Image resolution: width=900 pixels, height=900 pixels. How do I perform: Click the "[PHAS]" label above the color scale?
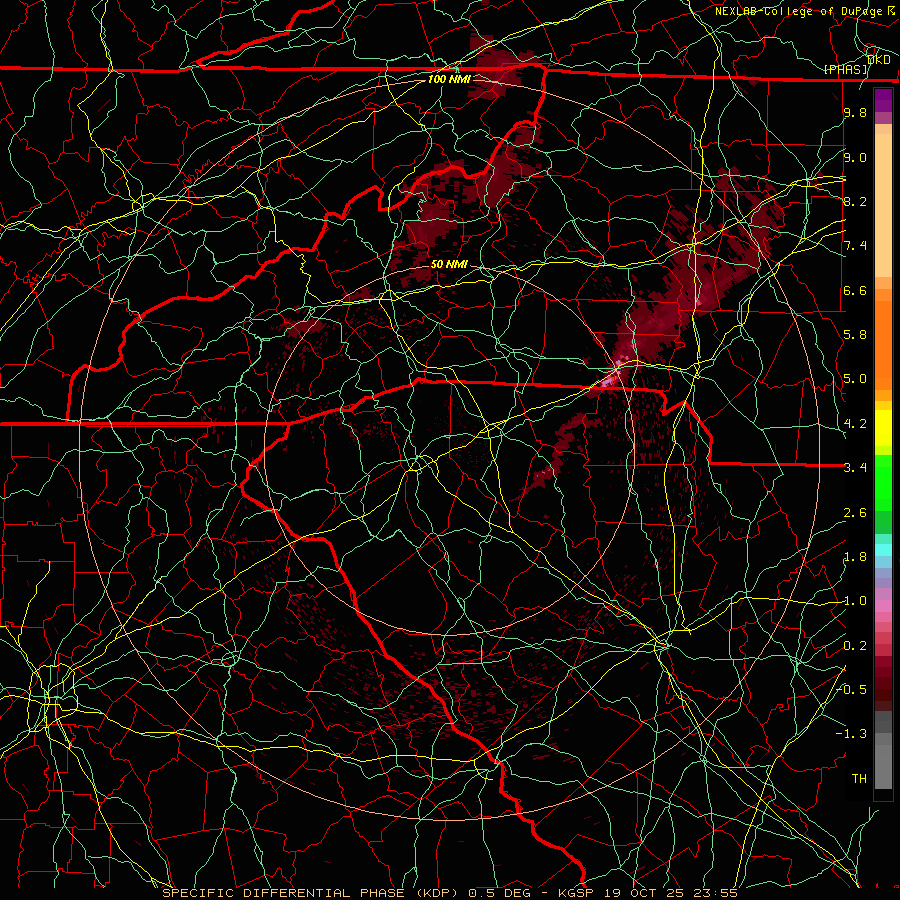coord(845,69)
